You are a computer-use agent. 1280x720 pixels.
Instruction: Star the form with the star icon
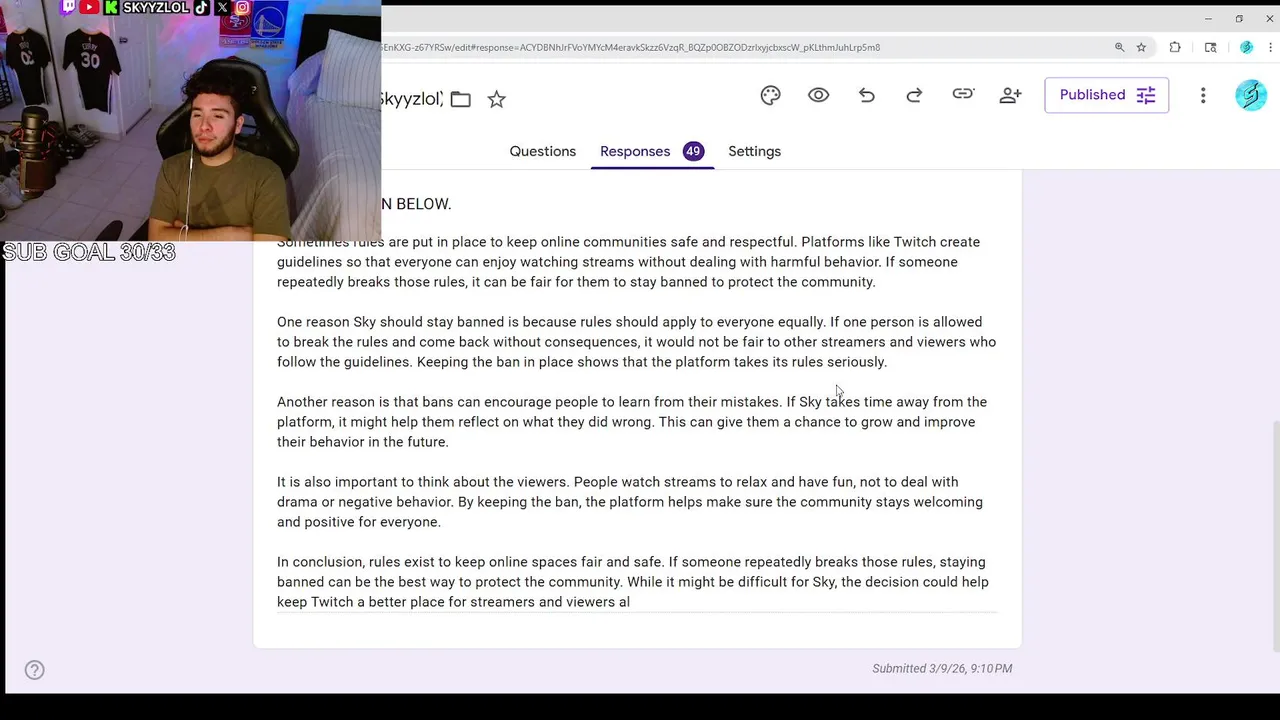click(x=496, y=99)
